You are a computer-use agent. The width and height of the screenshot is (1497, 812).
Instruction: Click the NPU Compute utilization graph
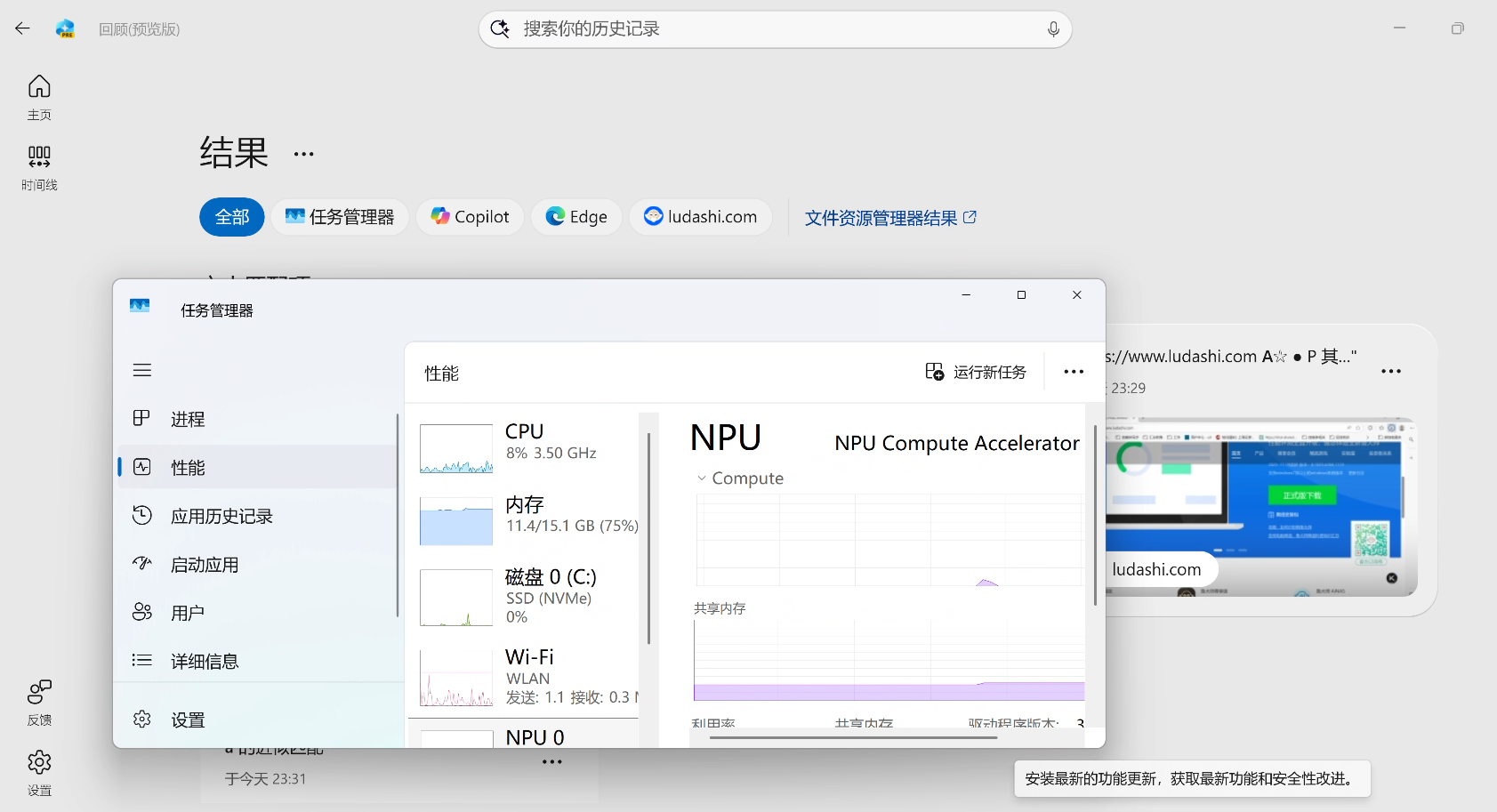pyautogui.click(x=889, y=540)
